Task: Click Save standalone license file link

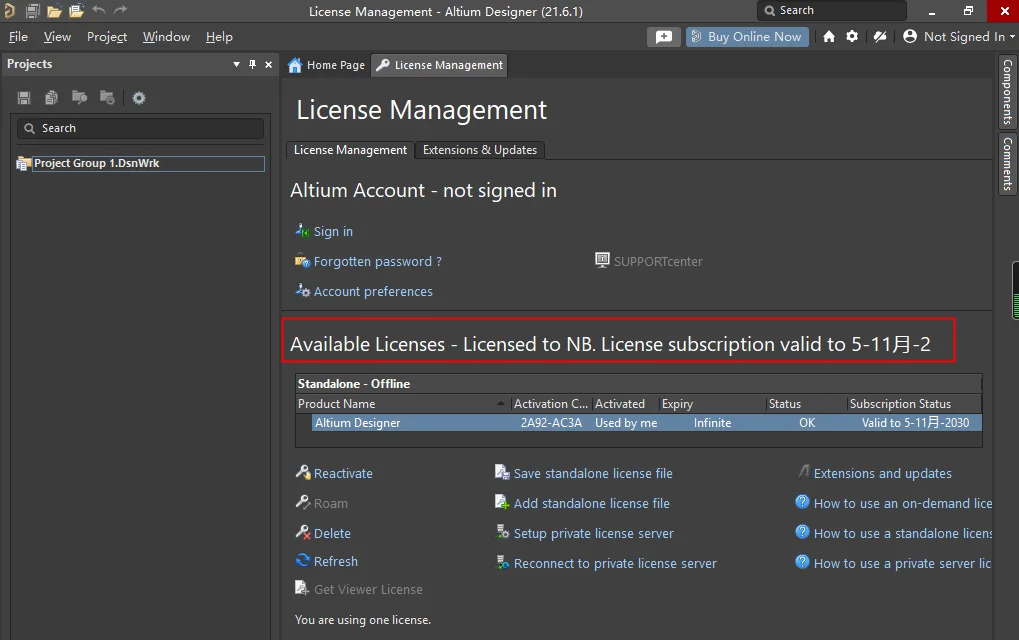Action: tap(593, 474)
